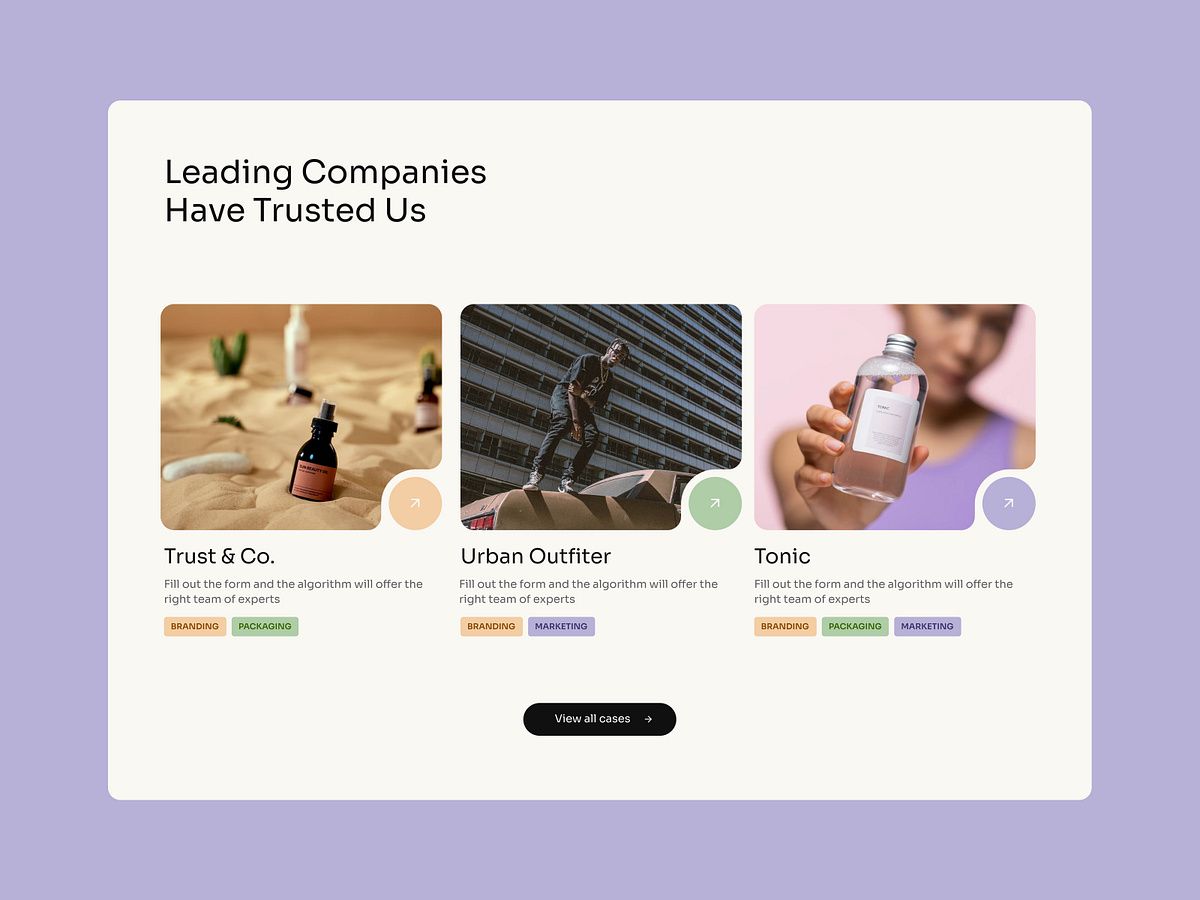Open the Tonic title

[782, 556]
